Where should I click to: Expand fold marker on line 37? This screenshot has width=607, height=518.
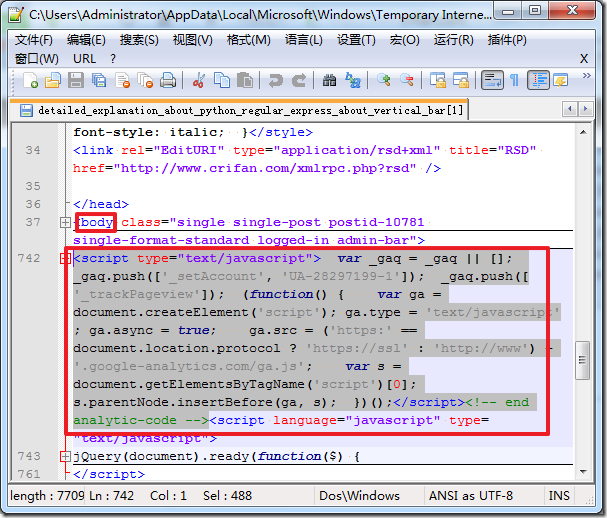tap(65, 223)
